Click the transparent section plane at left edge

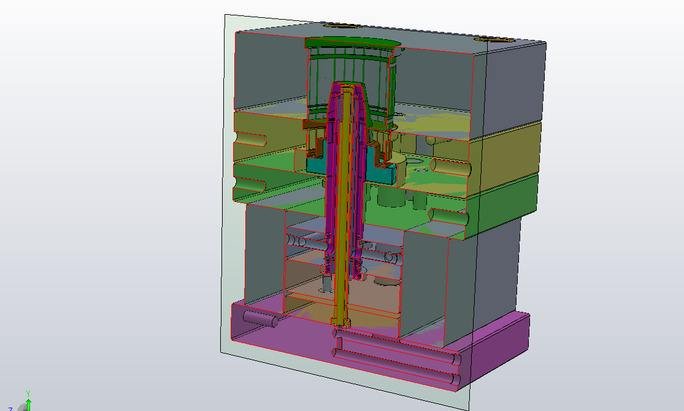[x=227, y=200]
